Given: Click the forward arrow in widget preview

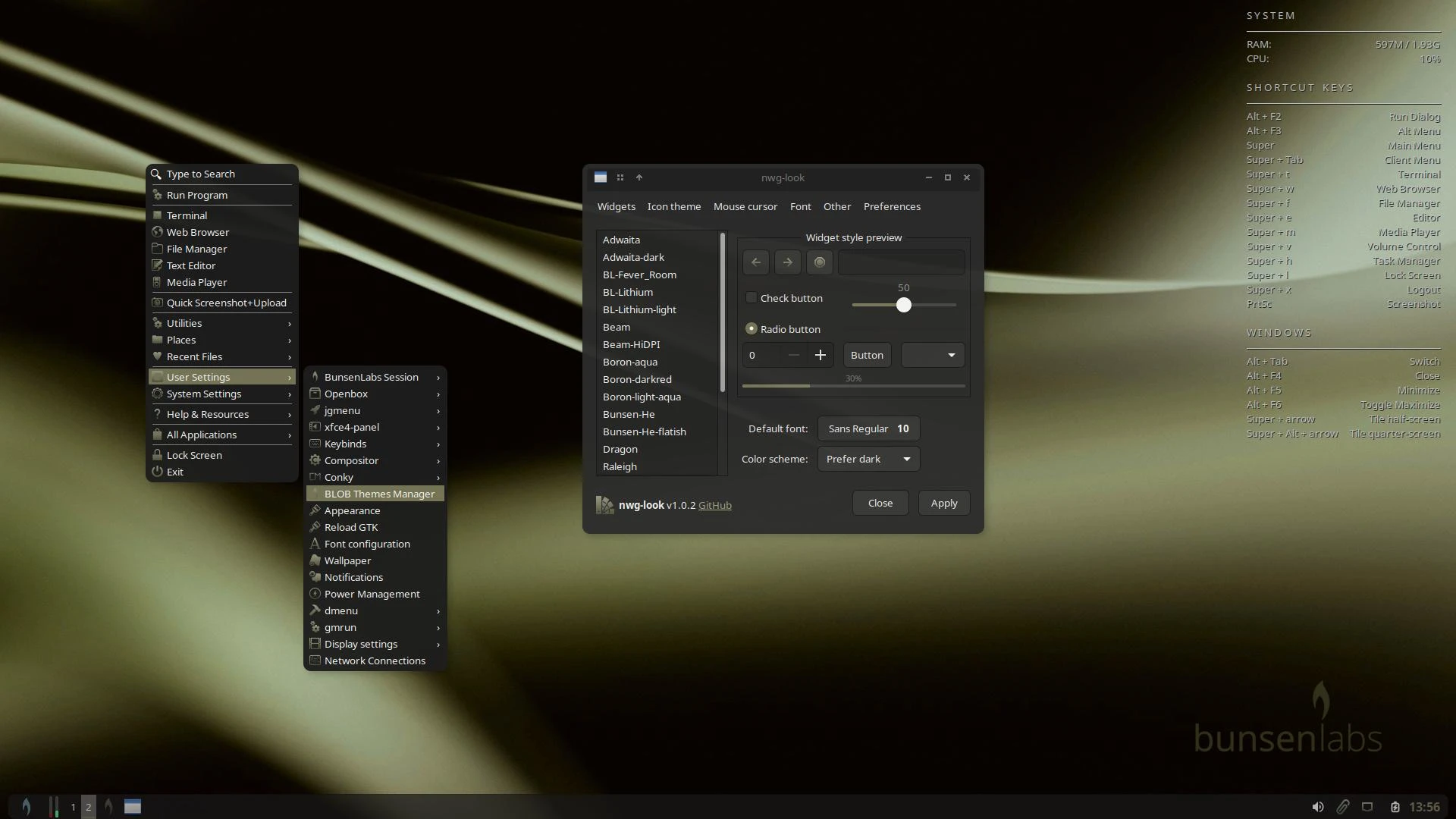Looking at the screenshot, I should click(788, 262).
